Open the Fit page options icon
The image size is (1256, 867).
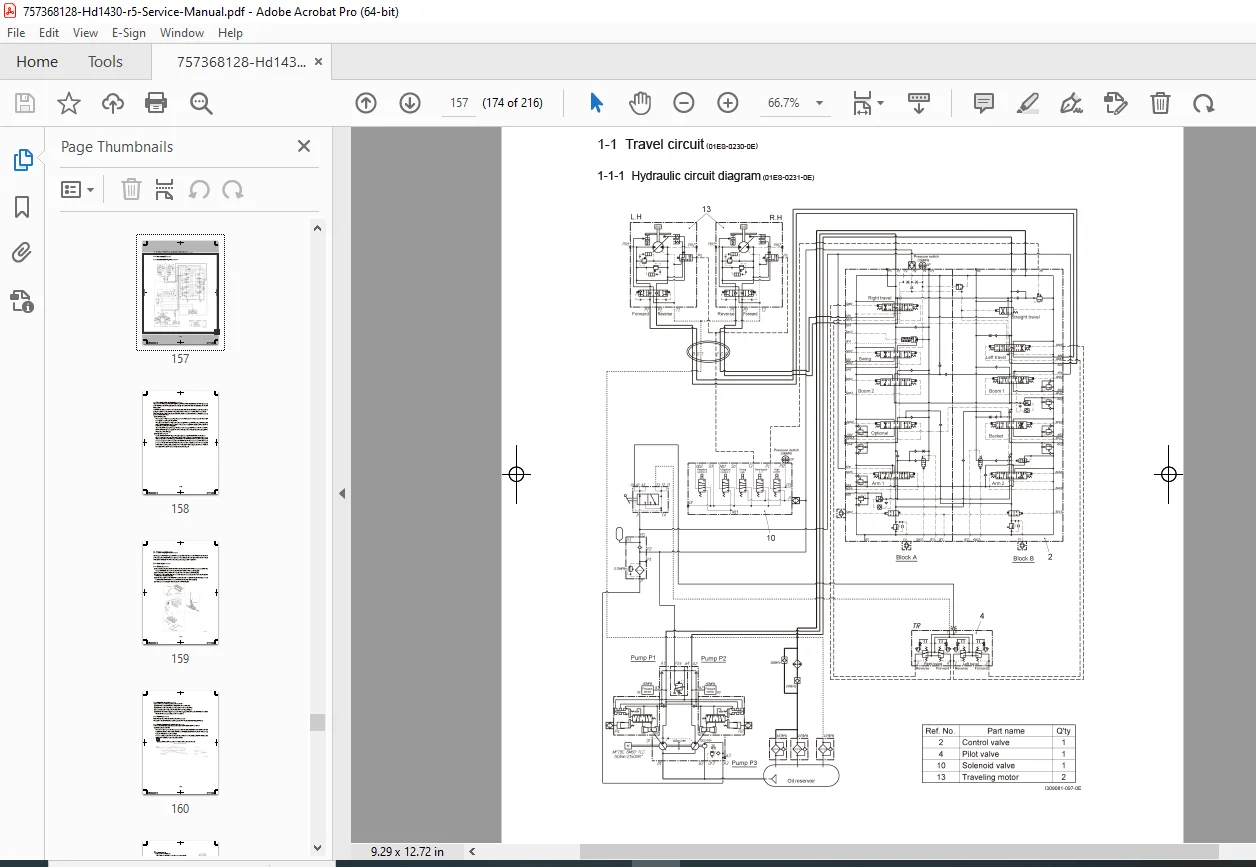(x=868, y=103)
